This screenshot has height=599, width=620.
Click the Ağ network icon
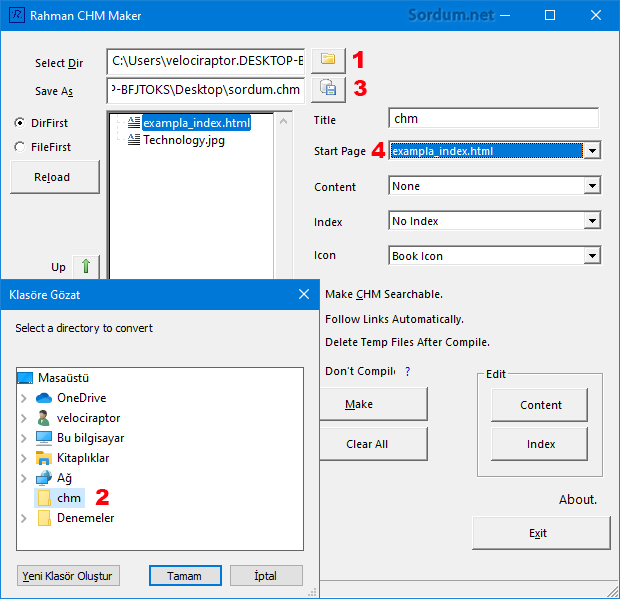coord(43,478)
